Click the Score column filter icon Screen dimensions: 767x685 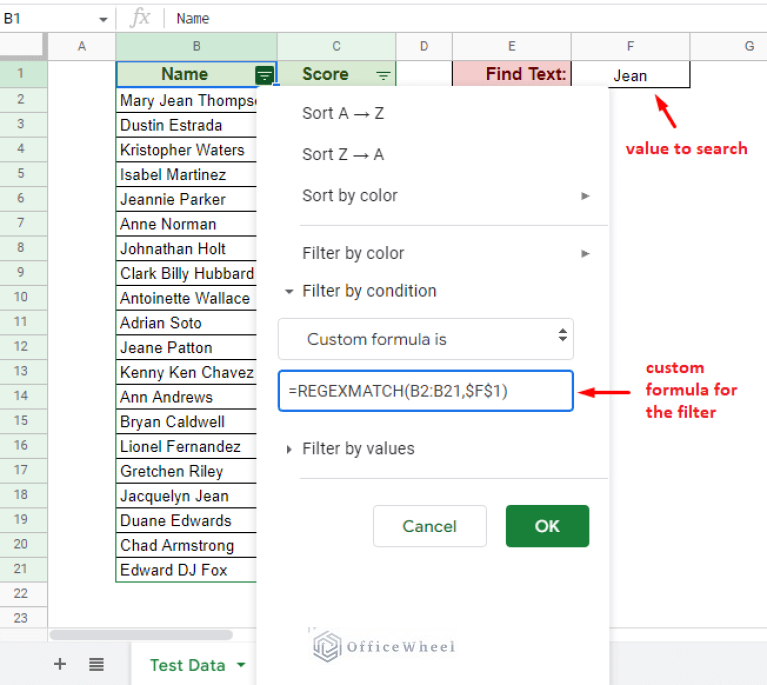(x=383, y=75)
